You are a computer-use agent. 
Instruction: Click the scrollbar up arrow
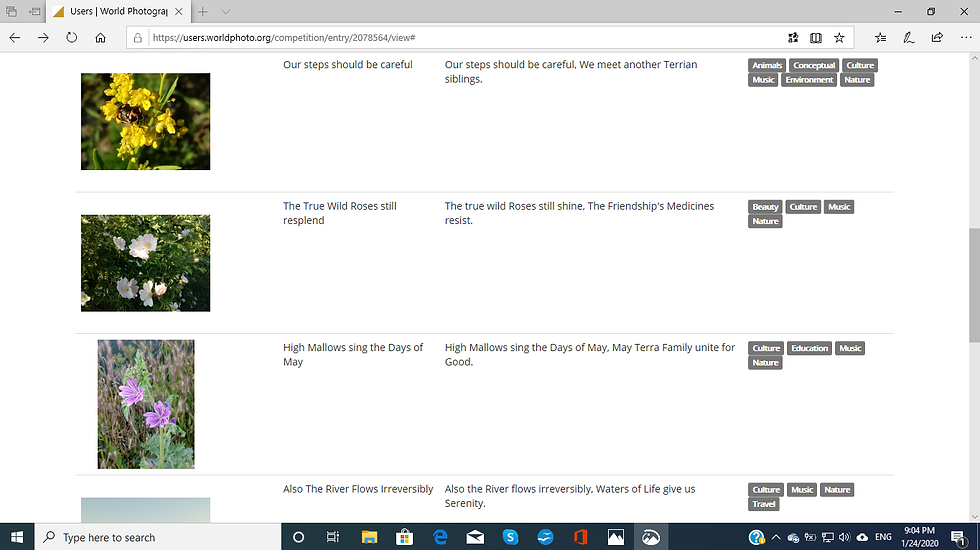(x=974, y=58)
